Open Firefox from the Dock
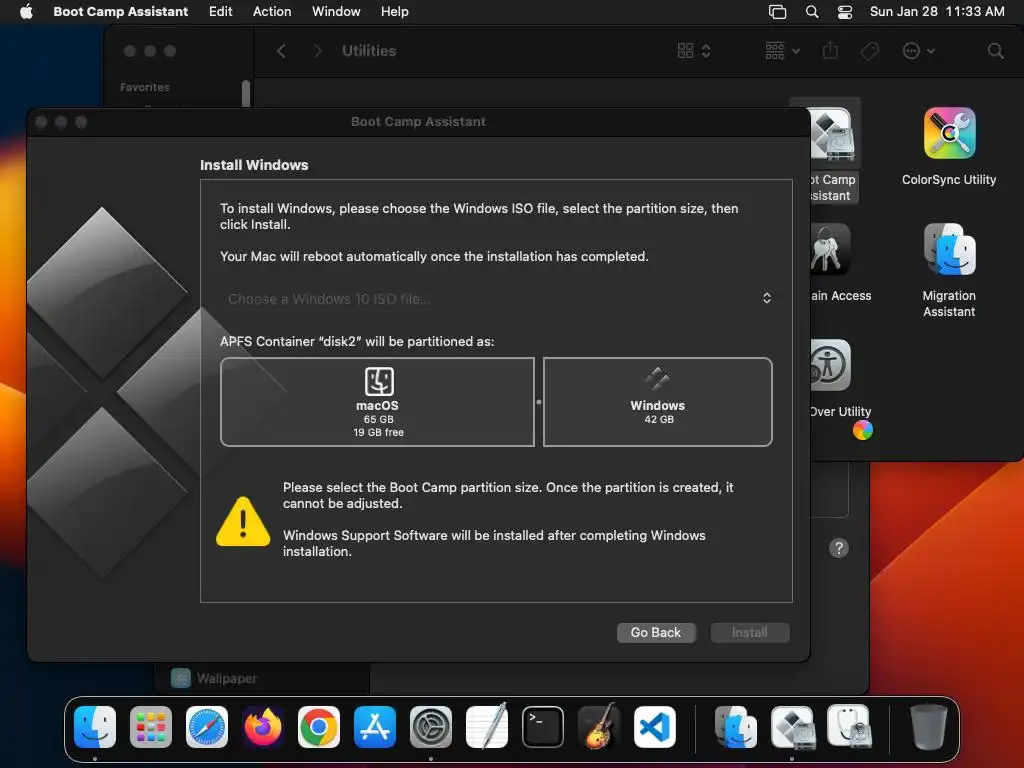The image size is (1024, 768). point(263,726)
